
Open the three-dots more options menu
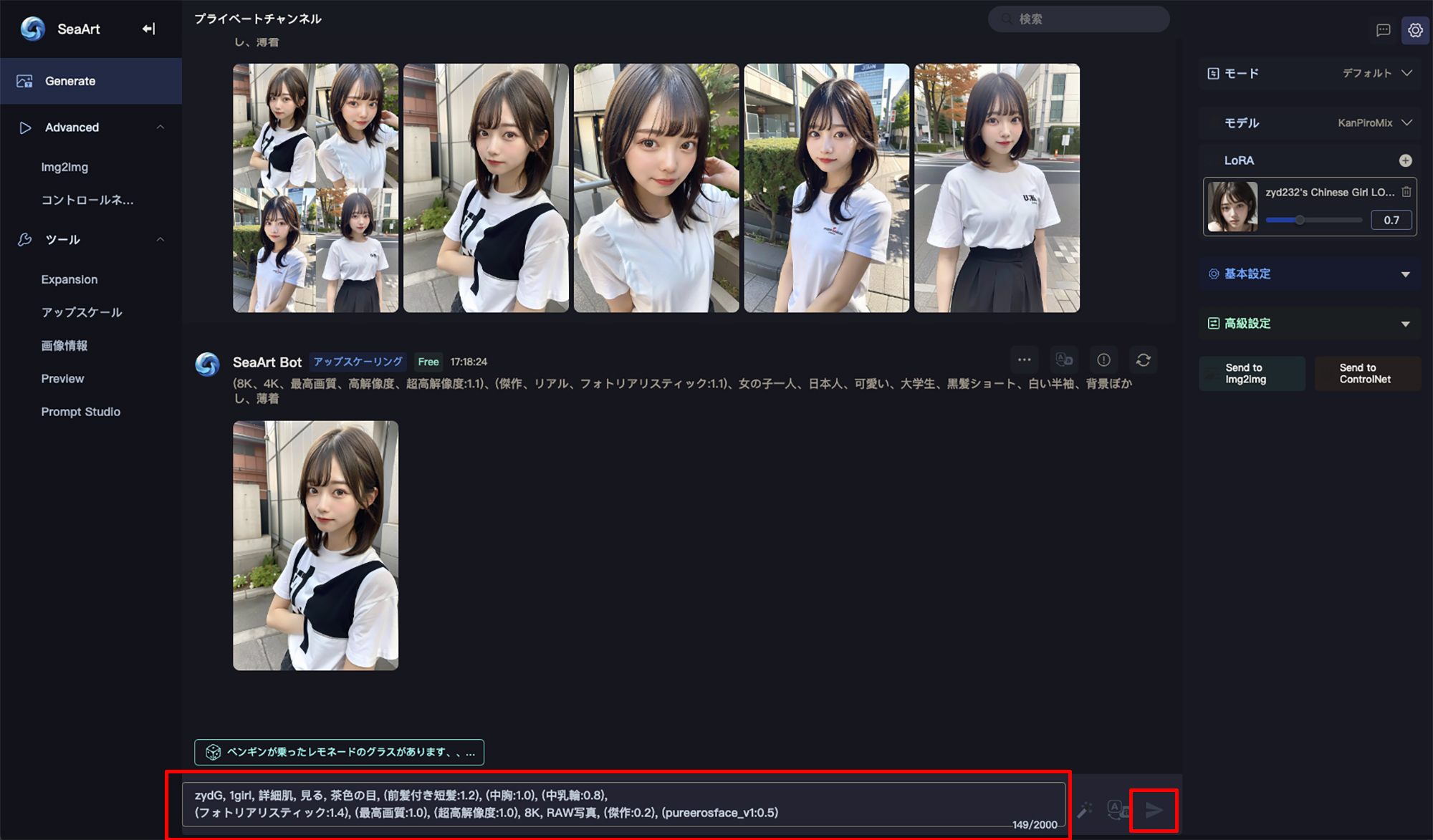tap(1024, 360)
